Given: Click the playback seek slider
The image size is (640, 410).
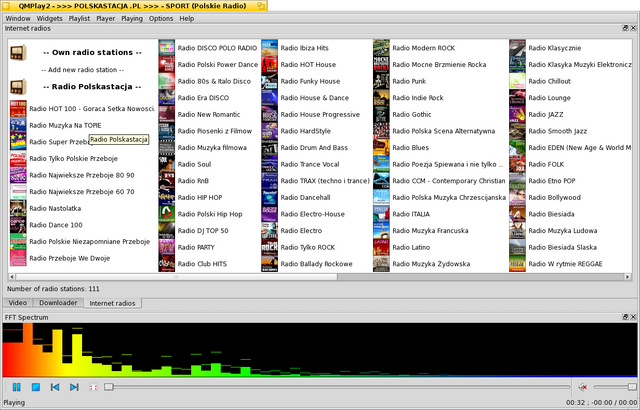Looking at the screenshot, I should click(337, 387).
